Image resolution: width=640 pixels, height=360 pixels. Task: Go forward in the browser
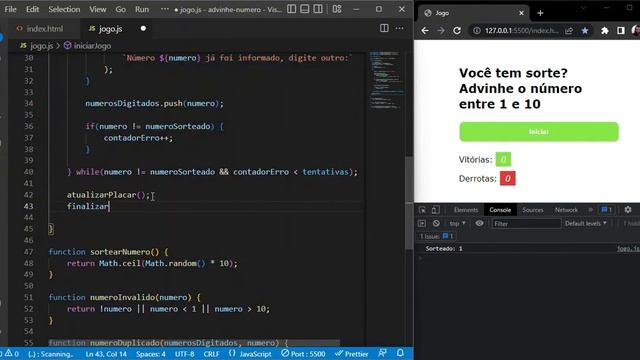[441, 31]
